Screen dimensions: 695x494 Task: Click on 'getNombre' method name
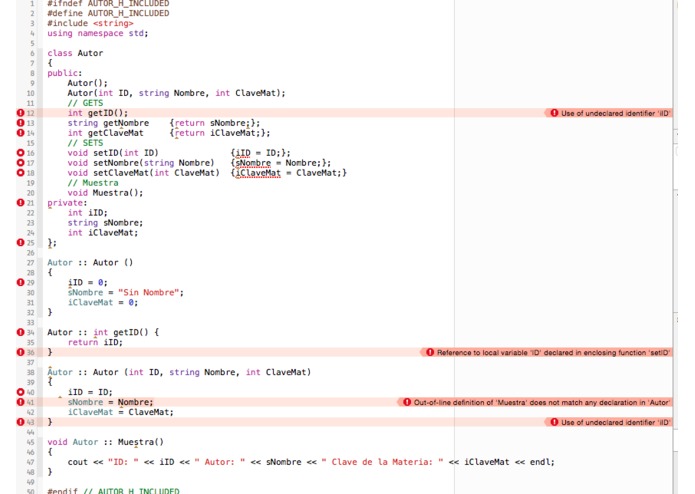126,123
